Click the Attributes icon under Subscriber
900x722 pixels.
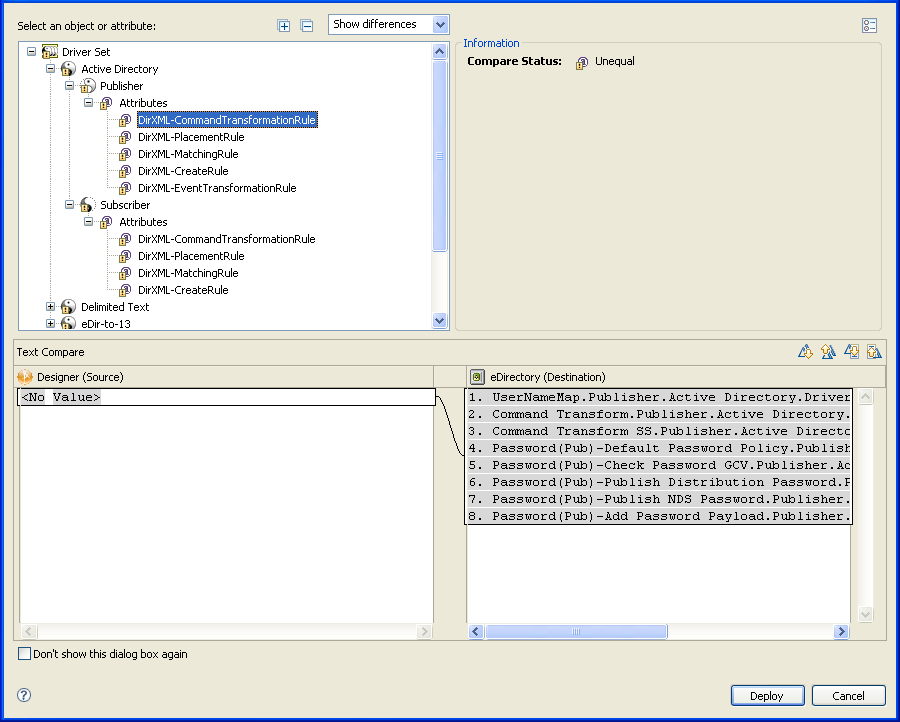pyautogui.click(x=106, y=222)
